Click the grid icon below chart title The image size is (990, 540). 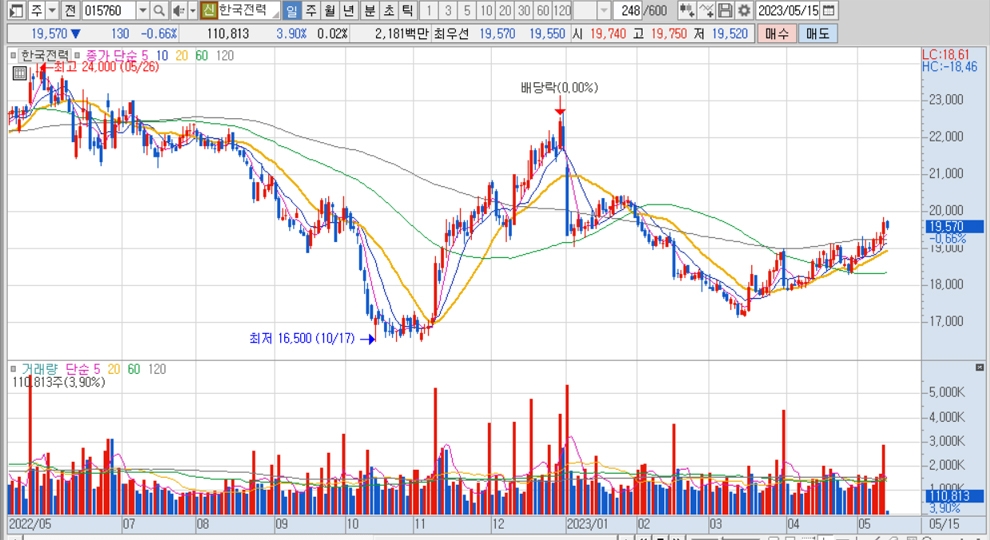pos(19,73)
